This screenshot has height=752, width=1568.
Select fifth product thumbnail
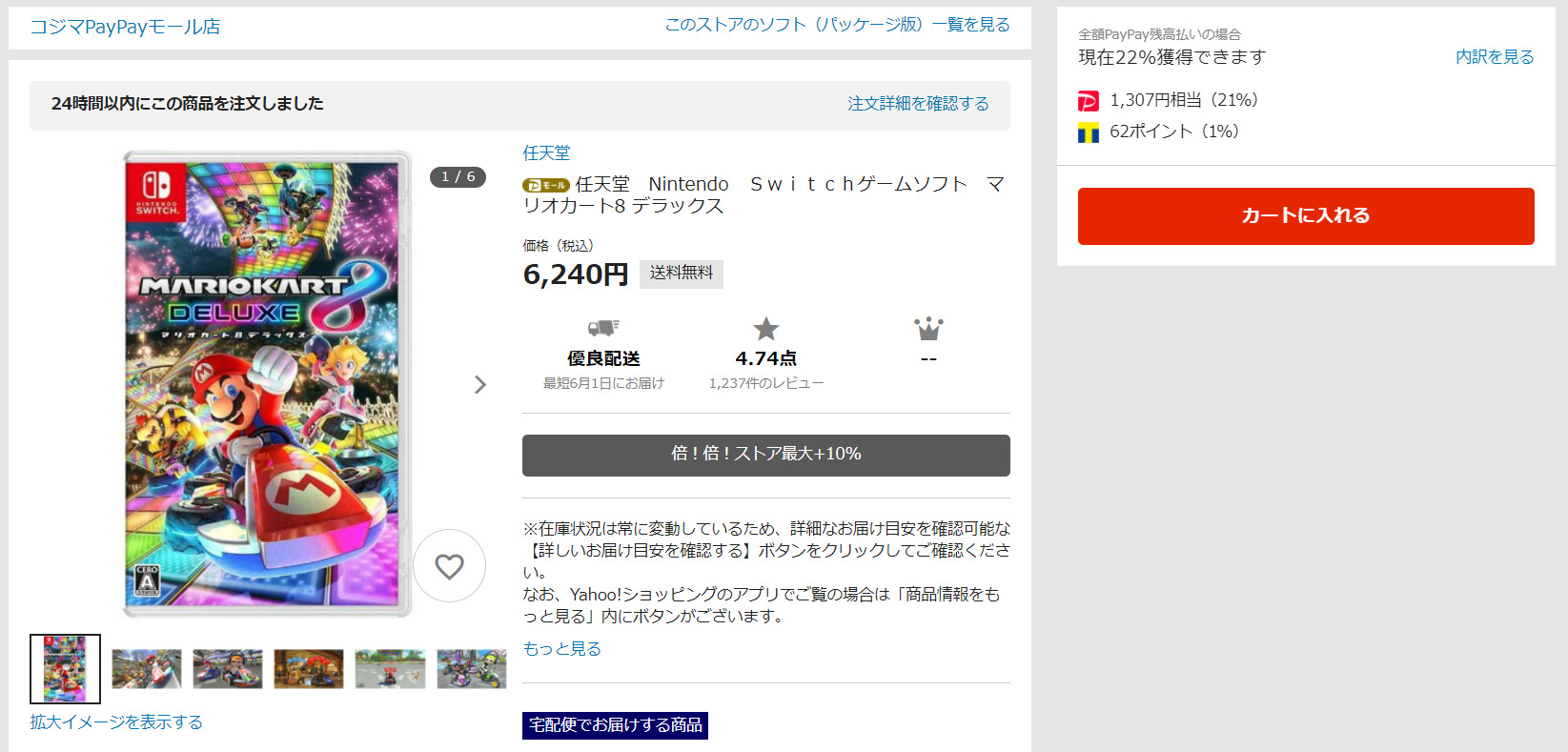coord(390,669)
